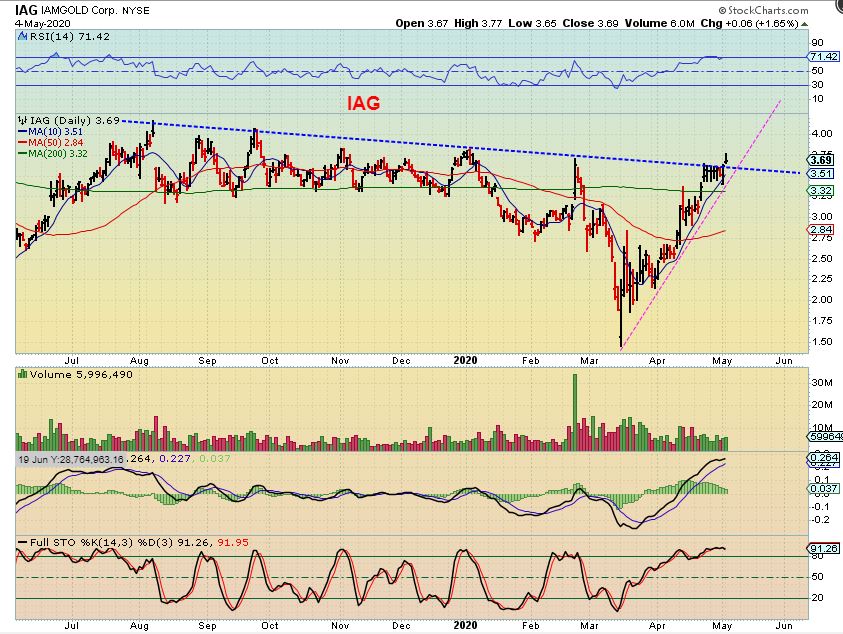Click the line icon before Full STO label

[22, 542]
